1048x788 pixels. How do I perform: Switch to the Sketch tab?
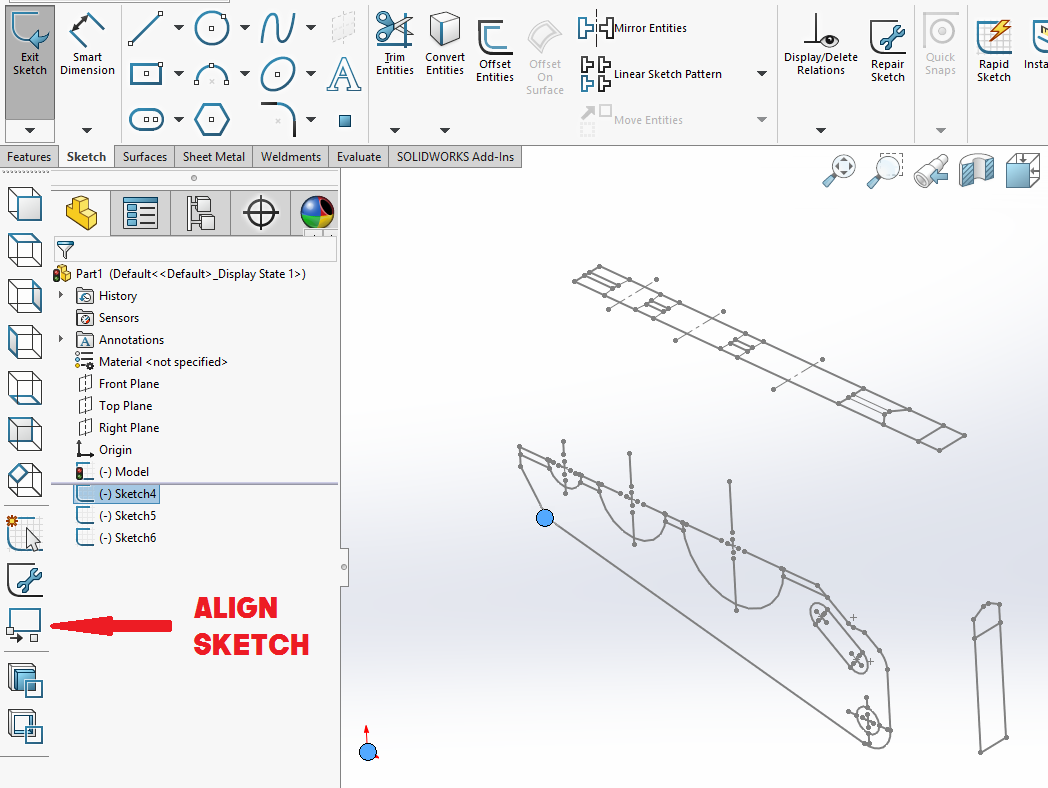(86, 156)
